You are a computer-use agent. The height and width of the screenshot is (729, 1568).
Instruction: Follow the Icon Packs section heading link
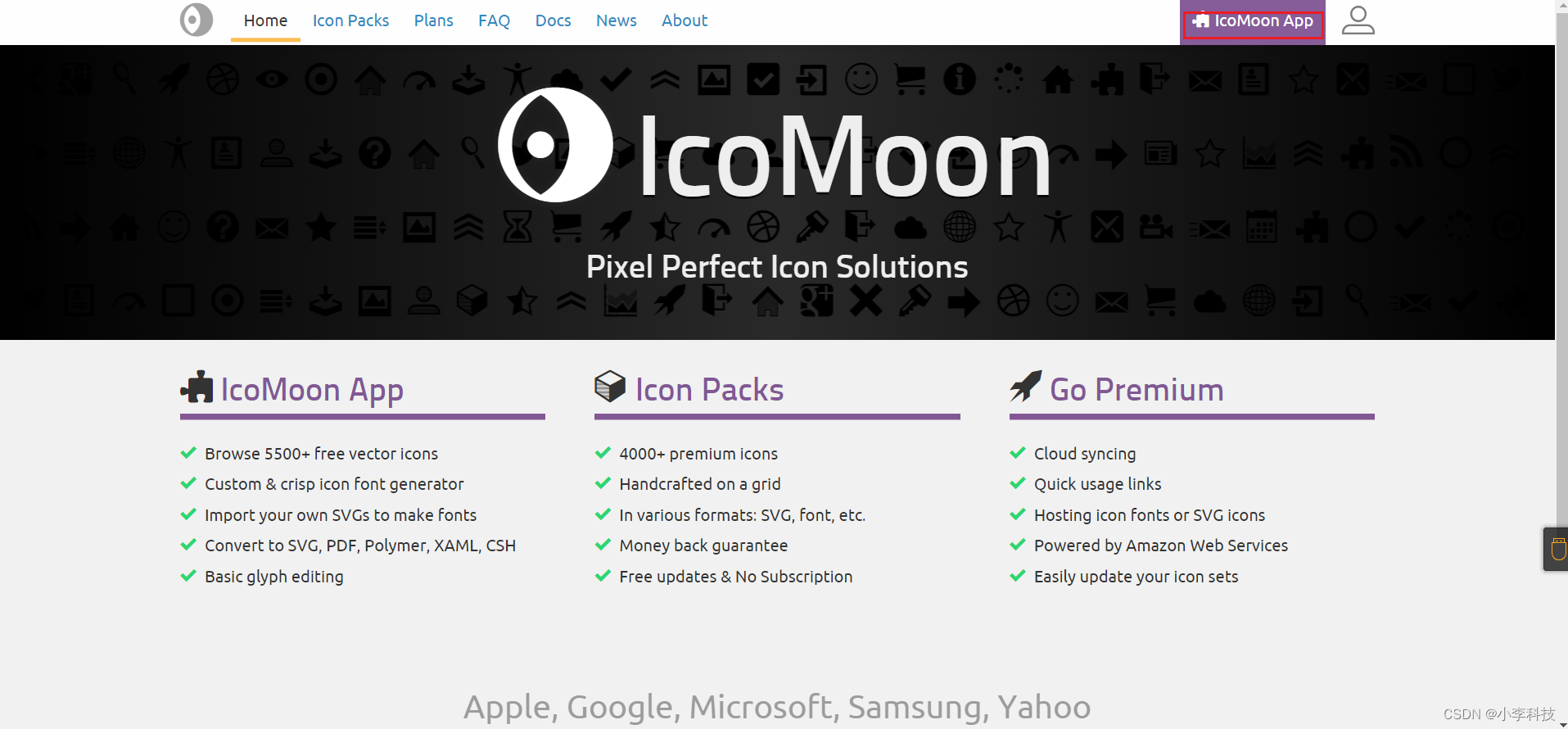[x=709, y=390]
